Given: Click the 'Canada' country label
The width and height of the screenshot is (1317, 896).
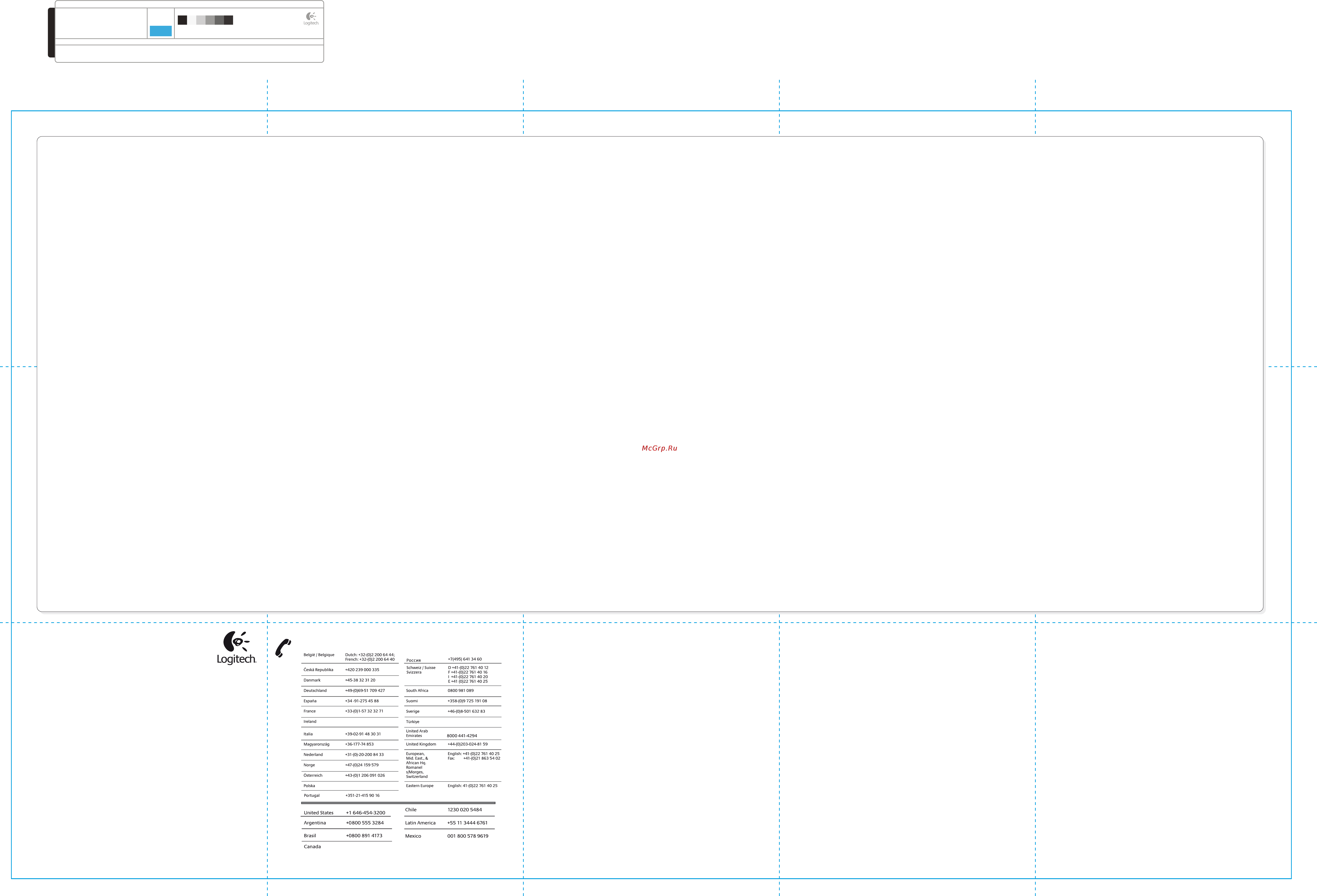Looking at the screenshot, I should (312, 847).
